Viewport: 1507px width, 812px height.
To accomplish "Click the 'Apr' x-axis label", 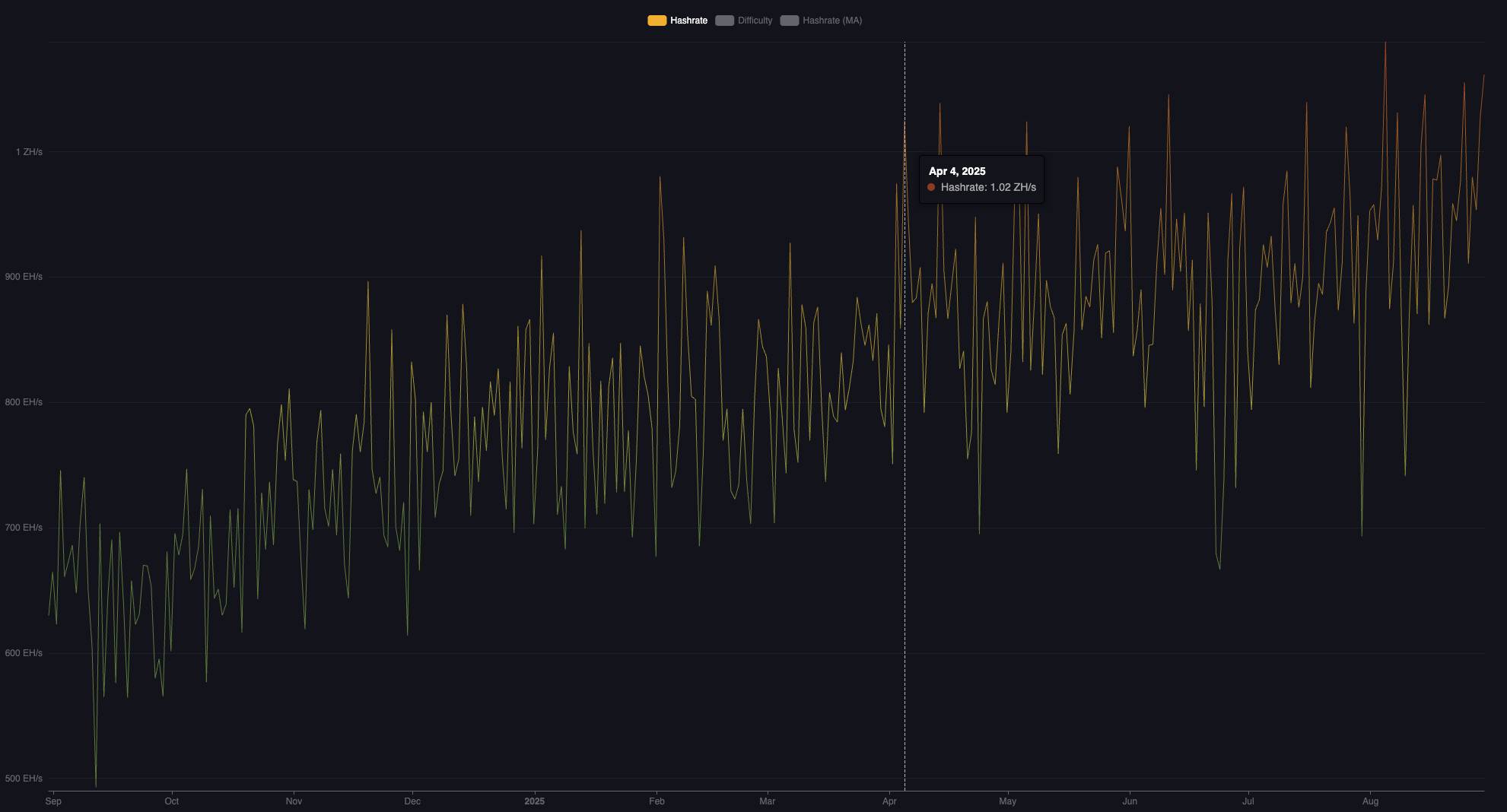I will pos(889,801).
